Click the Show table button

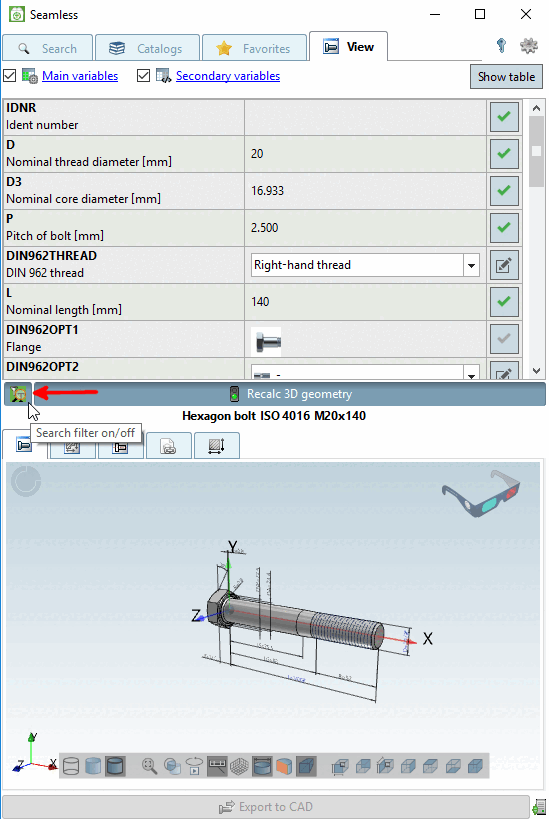[506, 77]
